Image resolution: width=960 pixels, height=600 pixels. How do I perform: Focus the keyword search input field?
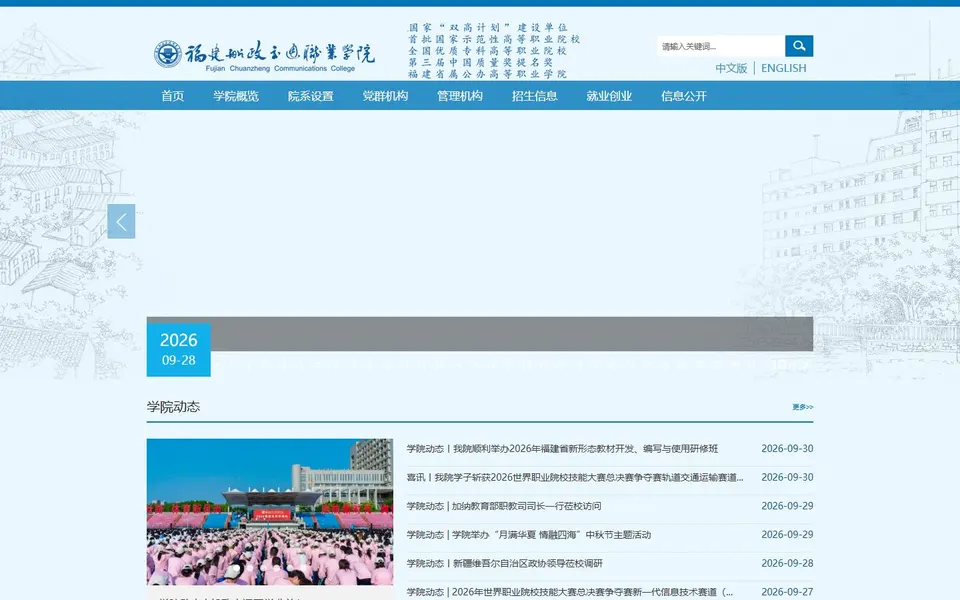pyautogui.click(x=721, y=46)
